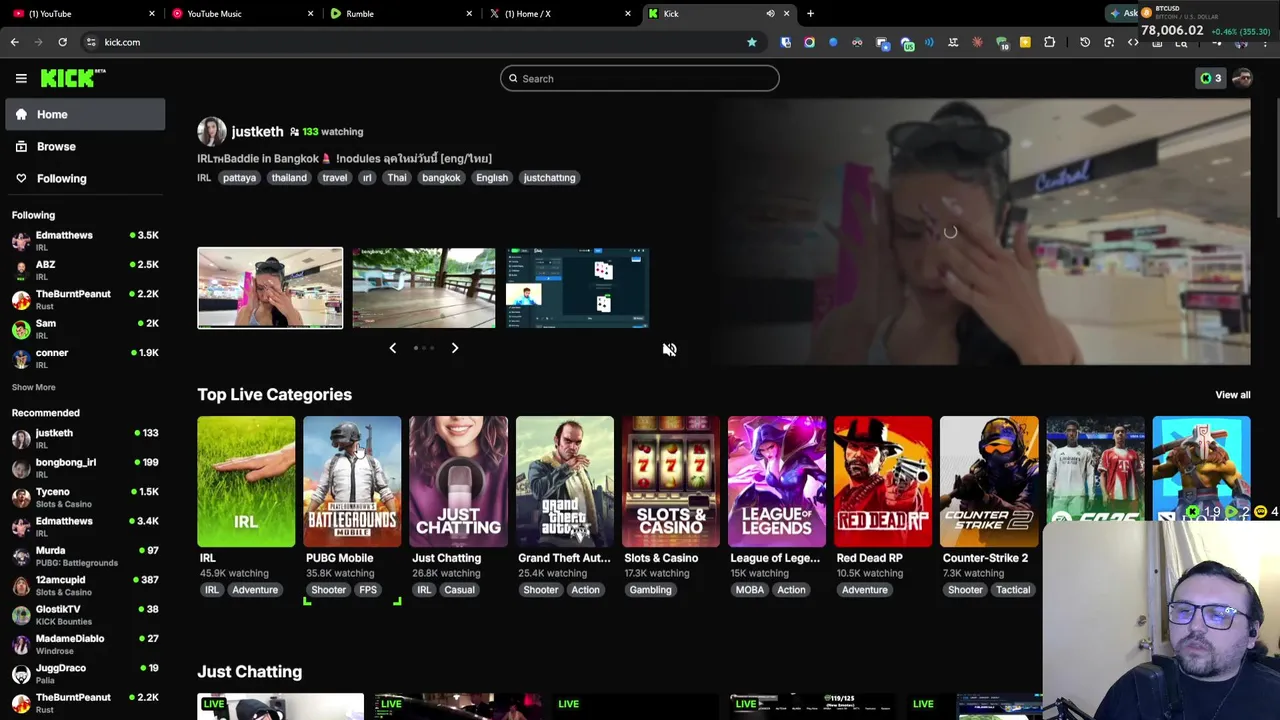Image resolution: width=1280 pixels, height=720 pixels.
Task: Expand Show More in Following list
Action: click(x=33, y=387)
